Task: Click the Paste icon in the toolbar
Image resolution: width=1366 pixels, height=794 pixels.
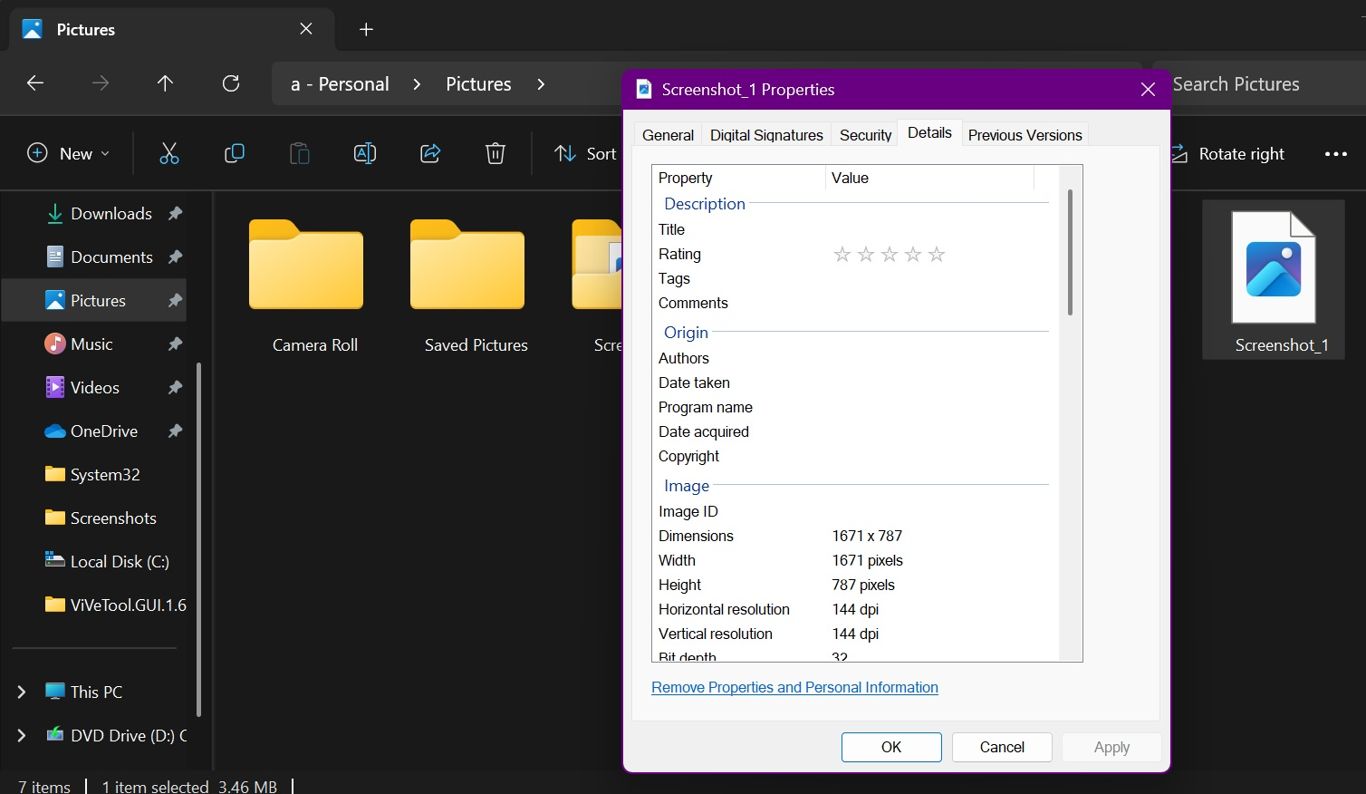Action: [298, 153]
